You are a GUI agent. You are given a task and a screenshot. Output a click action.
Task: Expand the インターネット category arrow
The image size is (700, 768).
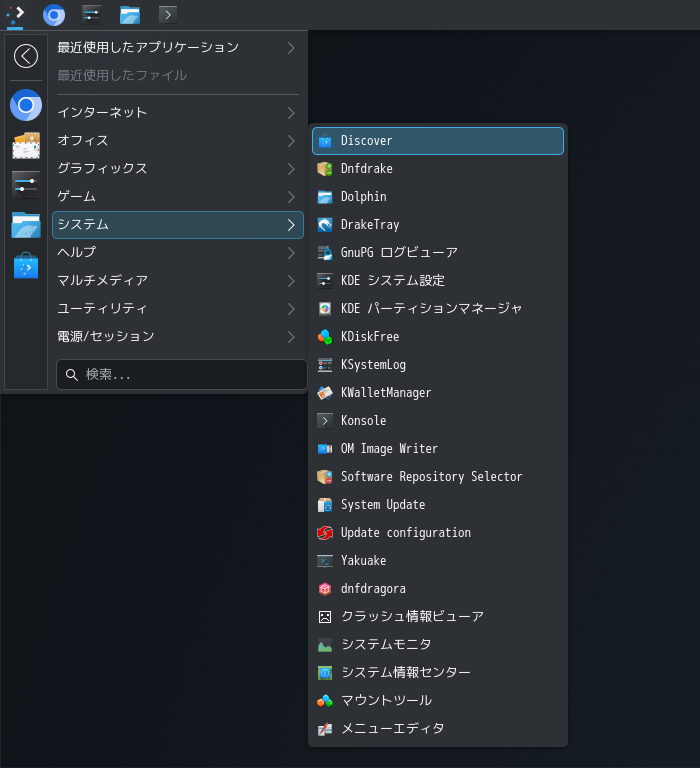291,113
